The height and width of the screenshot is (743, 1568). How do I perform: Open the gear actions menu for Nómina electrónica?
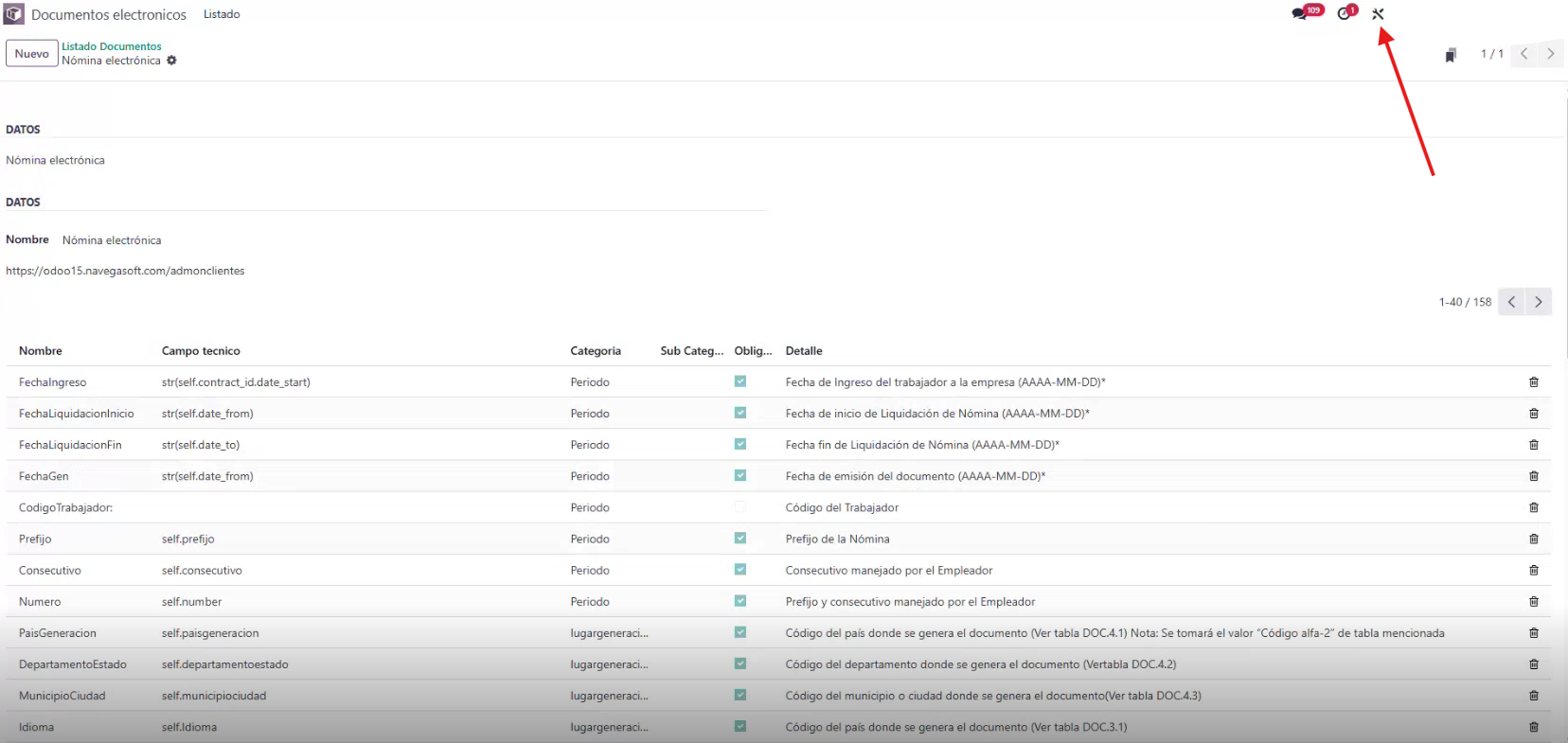171,61
